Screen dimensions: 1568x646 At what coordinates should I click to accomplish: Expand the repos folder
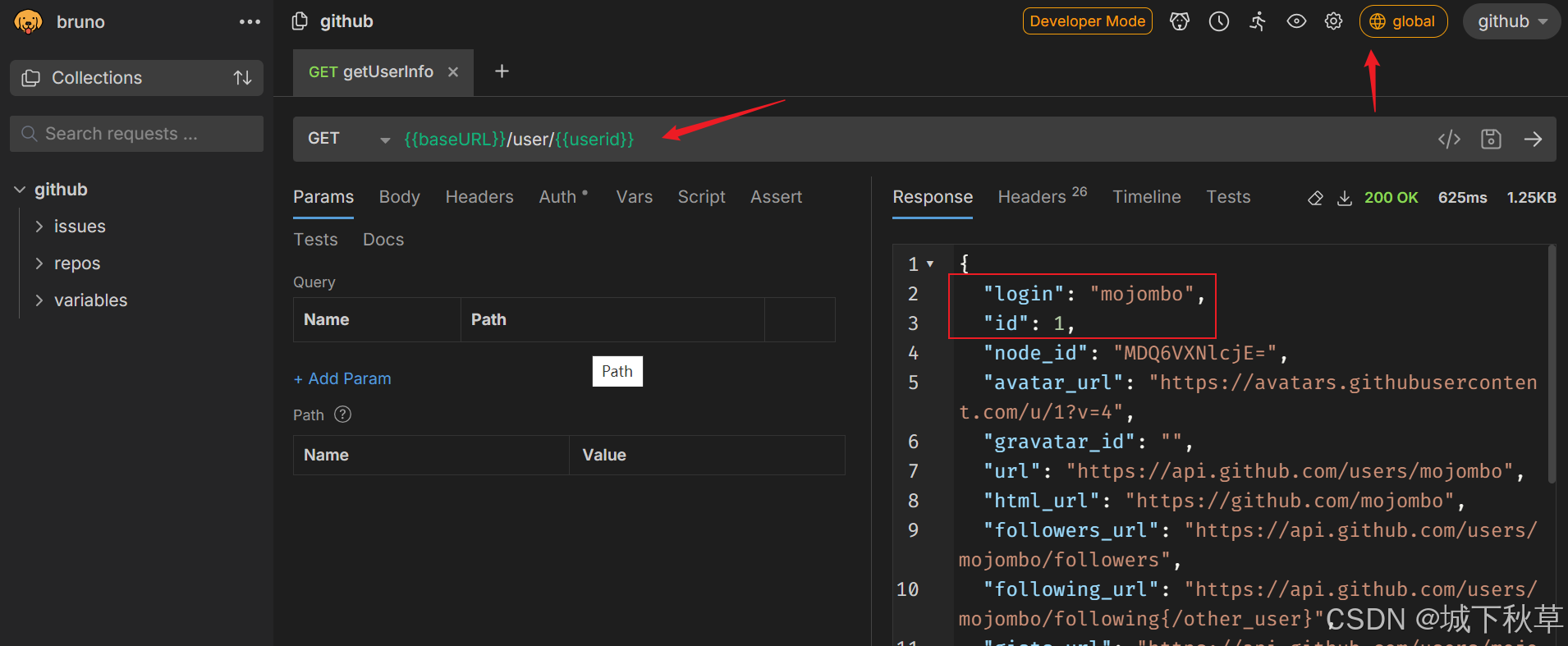coord(39,263)
